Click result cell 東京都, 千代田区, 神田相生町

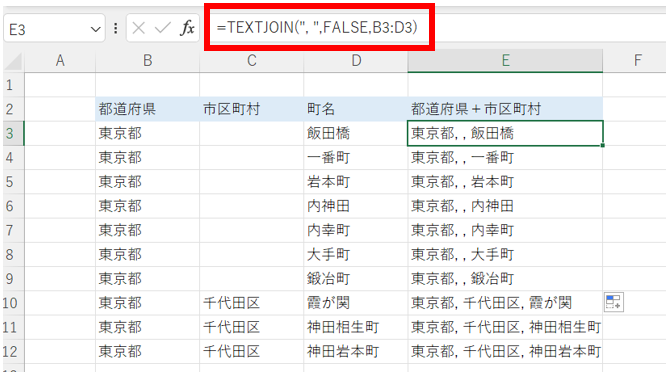505,327
